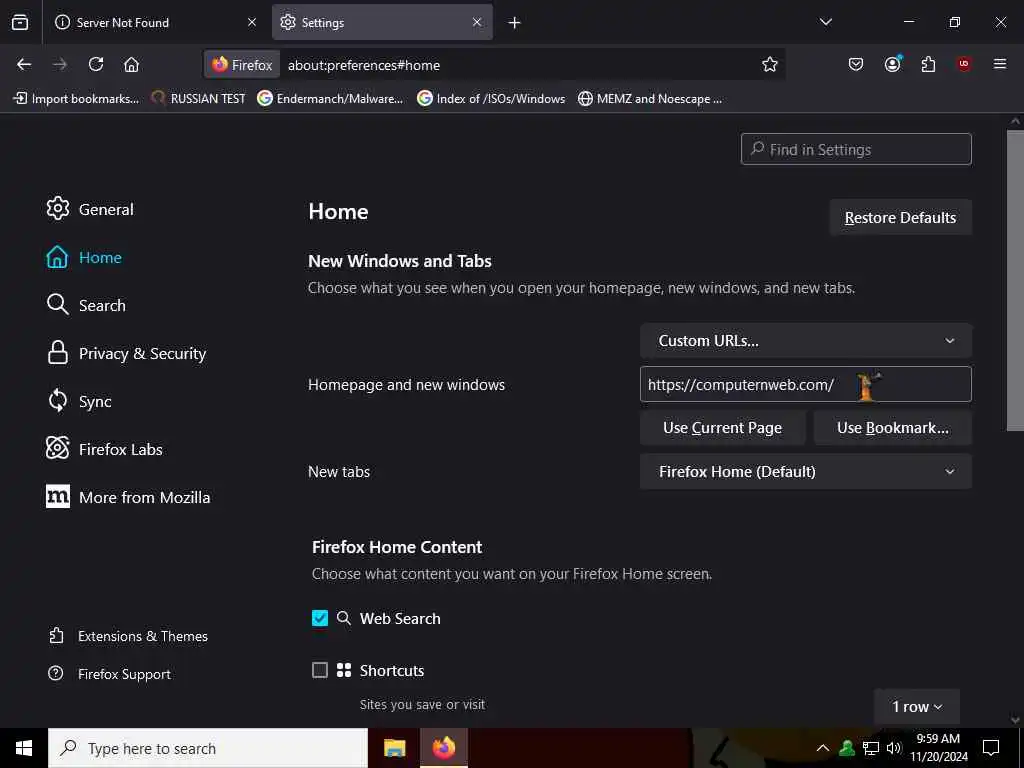Open the Pocket save icon

point(856,64)
